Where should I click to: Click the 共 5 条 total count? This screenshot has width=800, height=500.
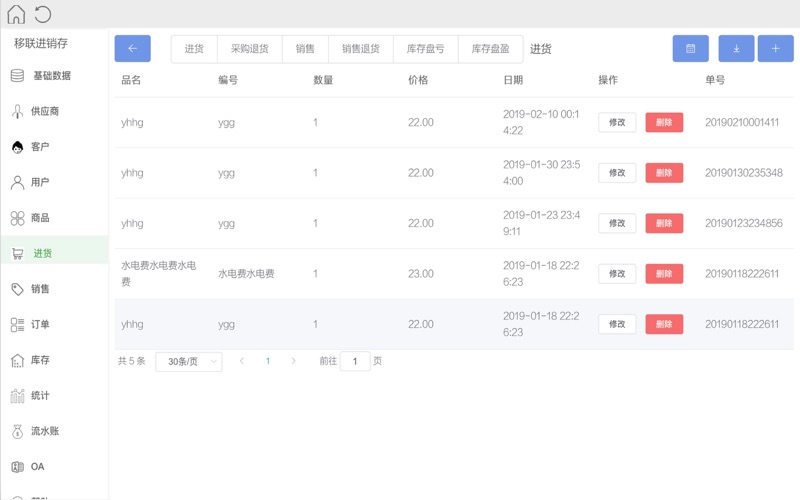coord(132,361)
